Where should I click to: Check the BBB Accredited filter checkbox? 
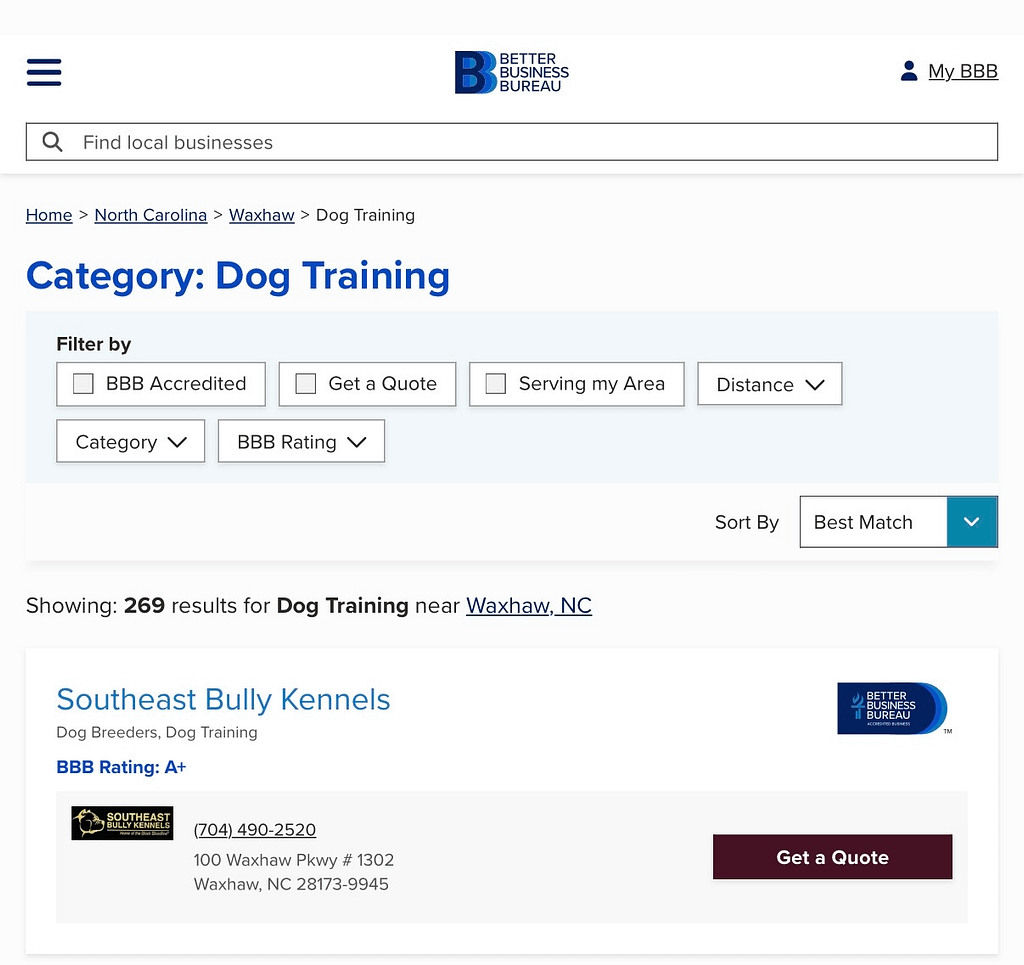click(83, 383)
